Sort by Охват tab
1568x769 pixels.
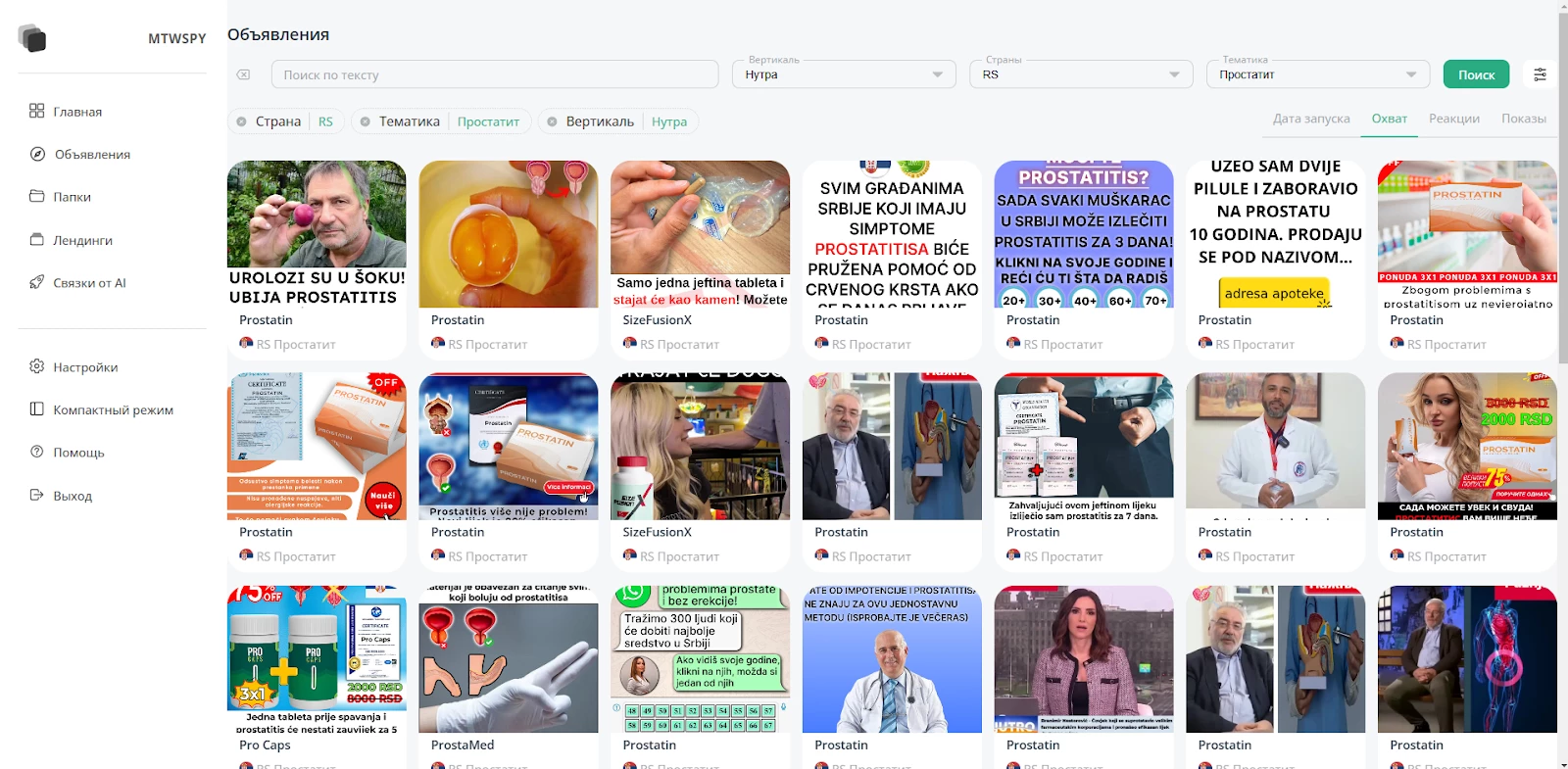click(x=1390, y=119)
